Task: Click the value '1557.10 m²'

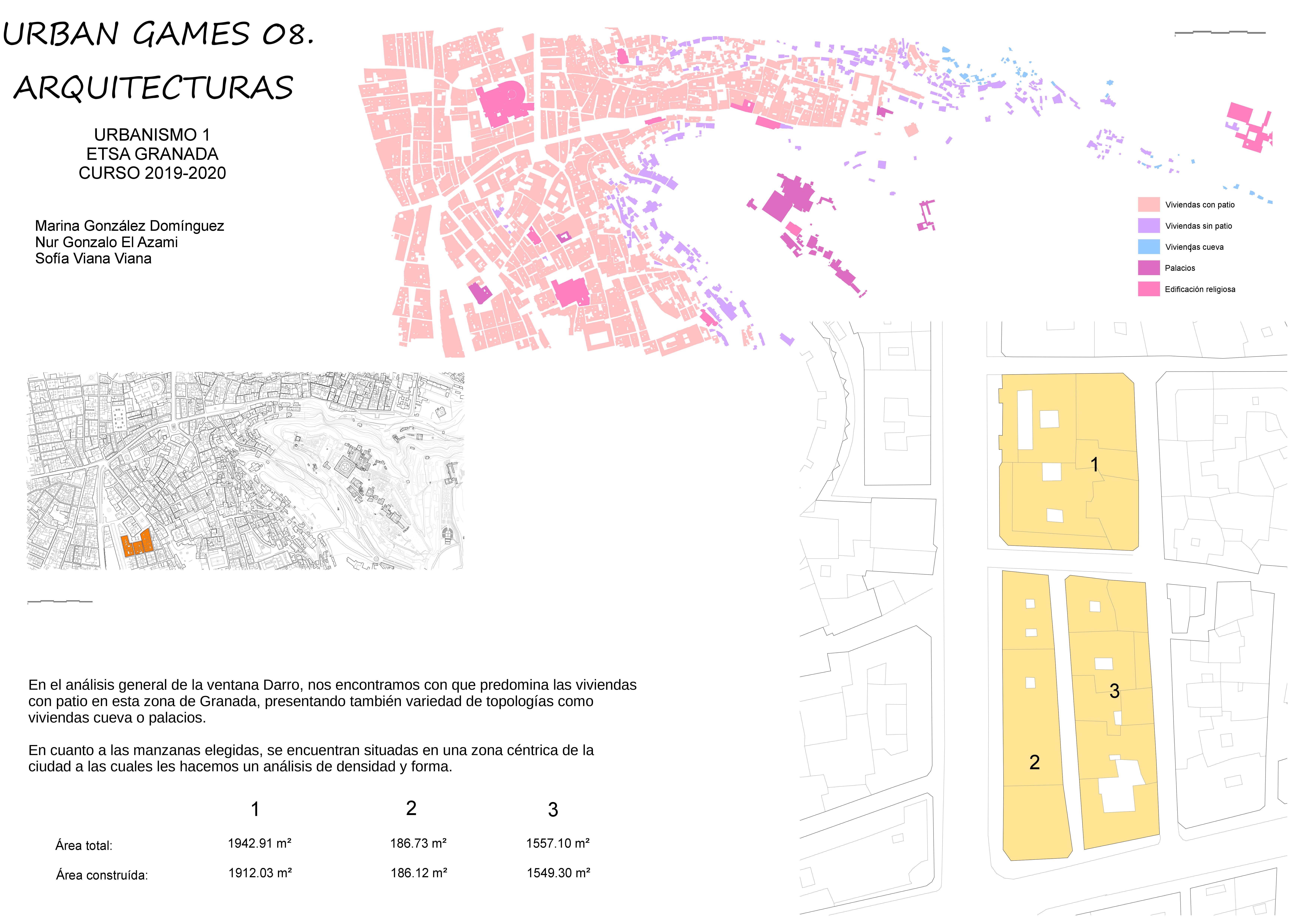Action: click(x=558, y=844)
